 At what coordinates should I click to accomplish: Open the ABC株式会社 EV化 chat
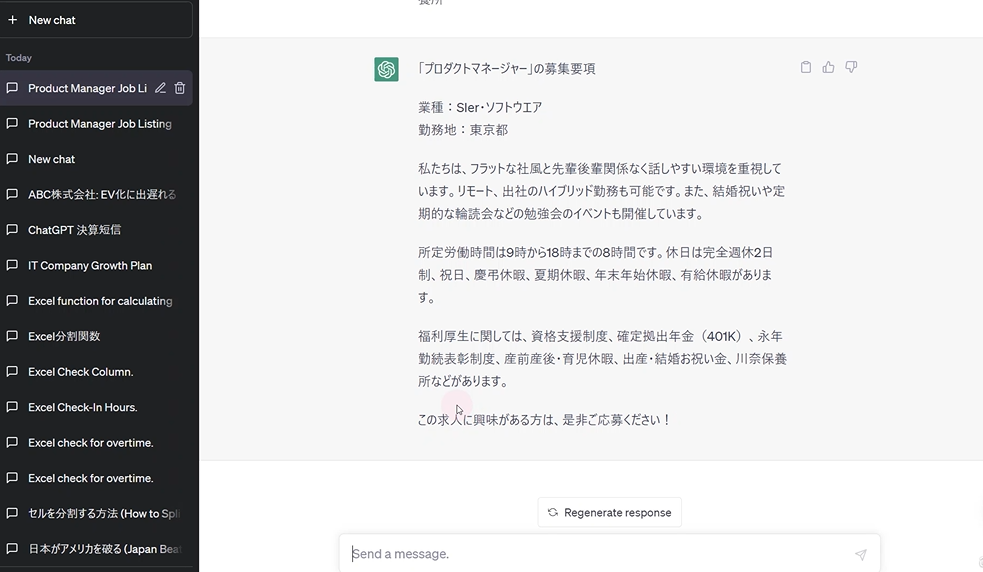point(101,195)
